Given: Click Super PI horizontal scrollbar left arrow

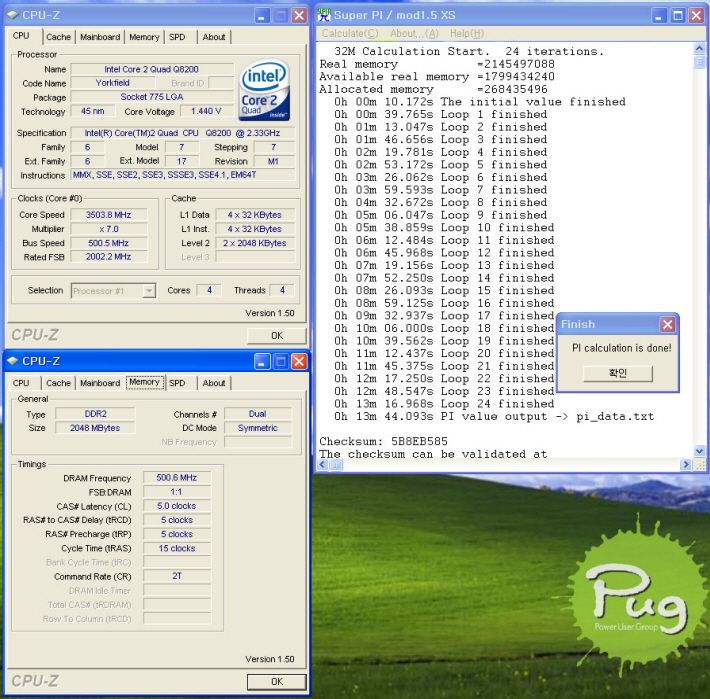Looking at the screenshot, I should [x=323, y=464].
